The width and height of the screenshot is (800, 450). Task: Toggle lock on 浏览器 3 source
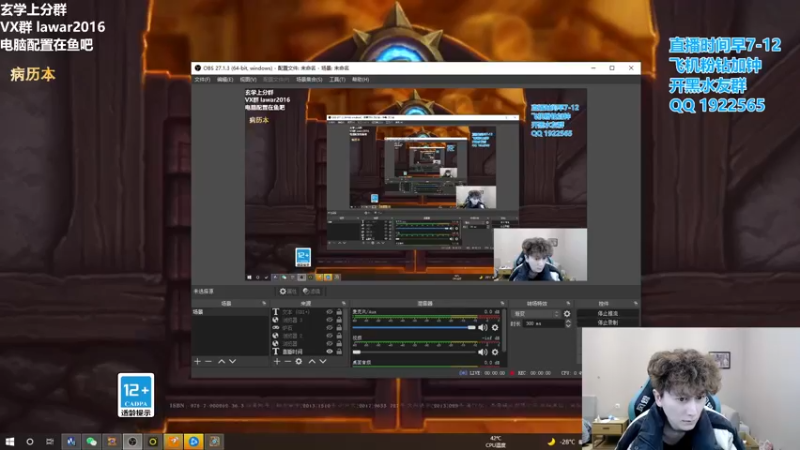(339, 320)
